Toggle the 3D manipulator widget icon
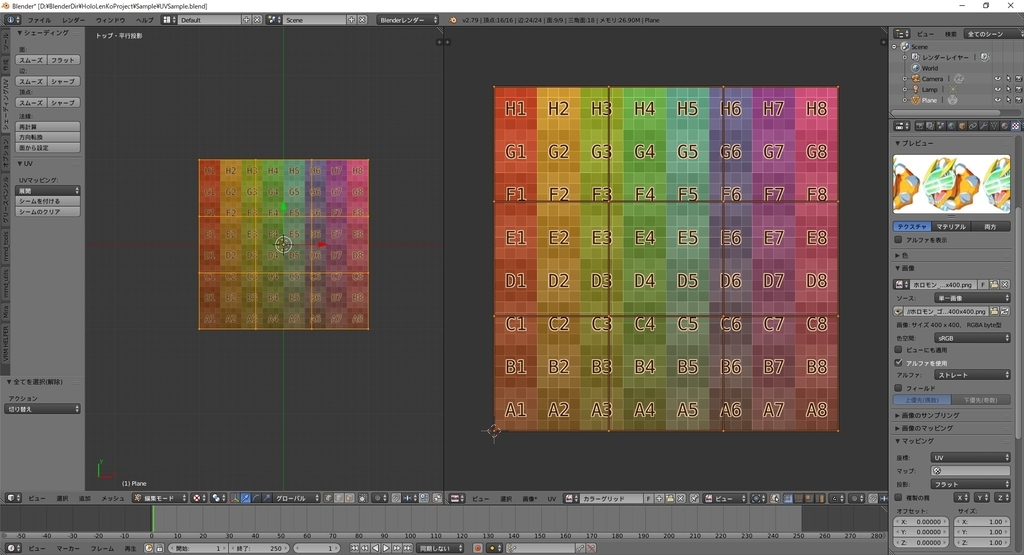The width and height of the screenshot is (1024, 555). point(234,498)
